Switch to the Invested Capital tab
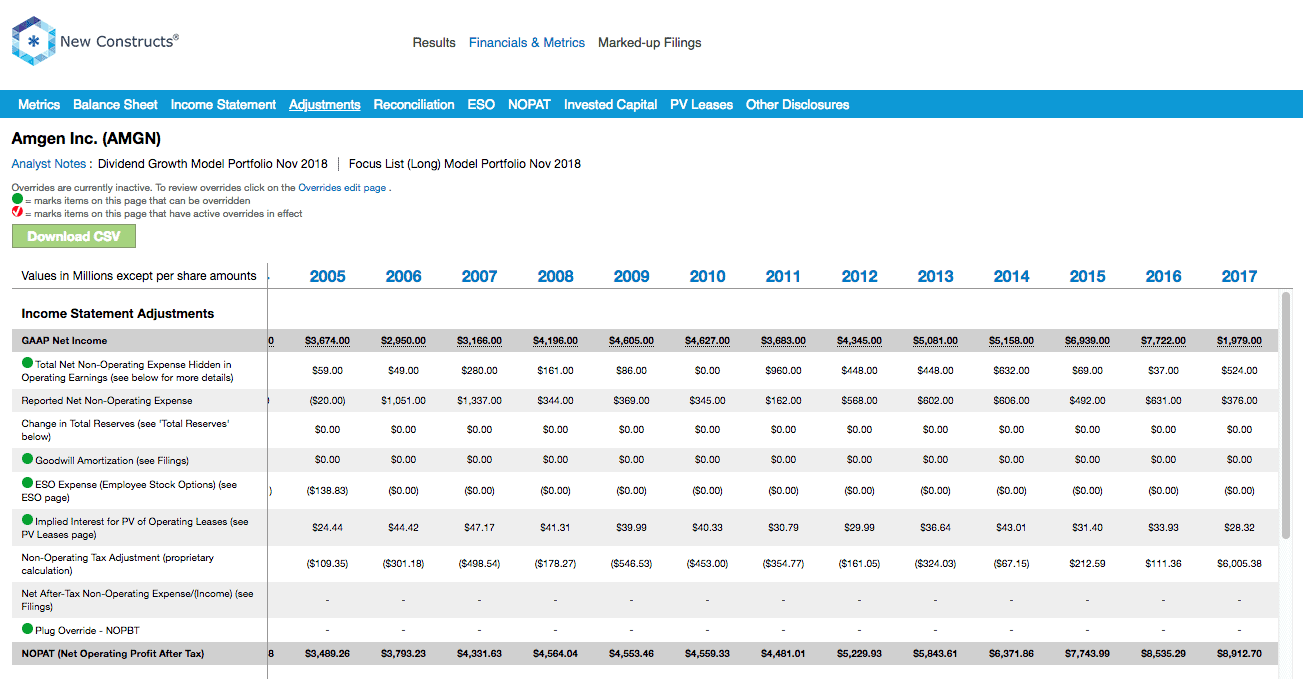Screen dimensions: 1303x679 point(611,104)
